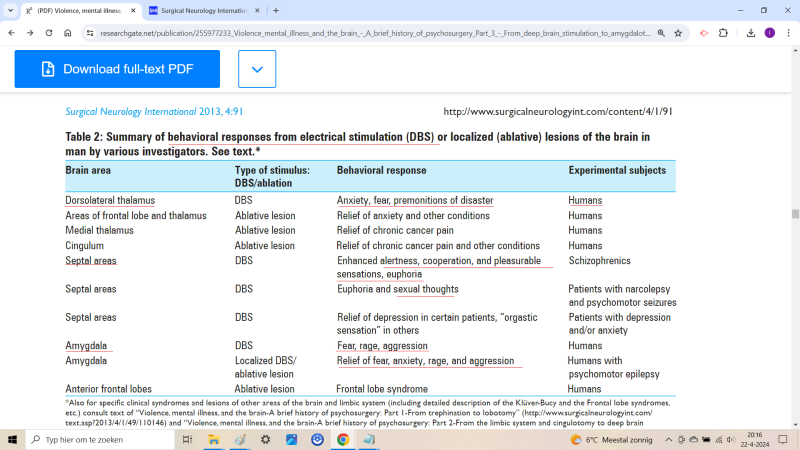Screen dimensions: 800x450
Task: Open the notification center icon
Action: click(783, 439)
